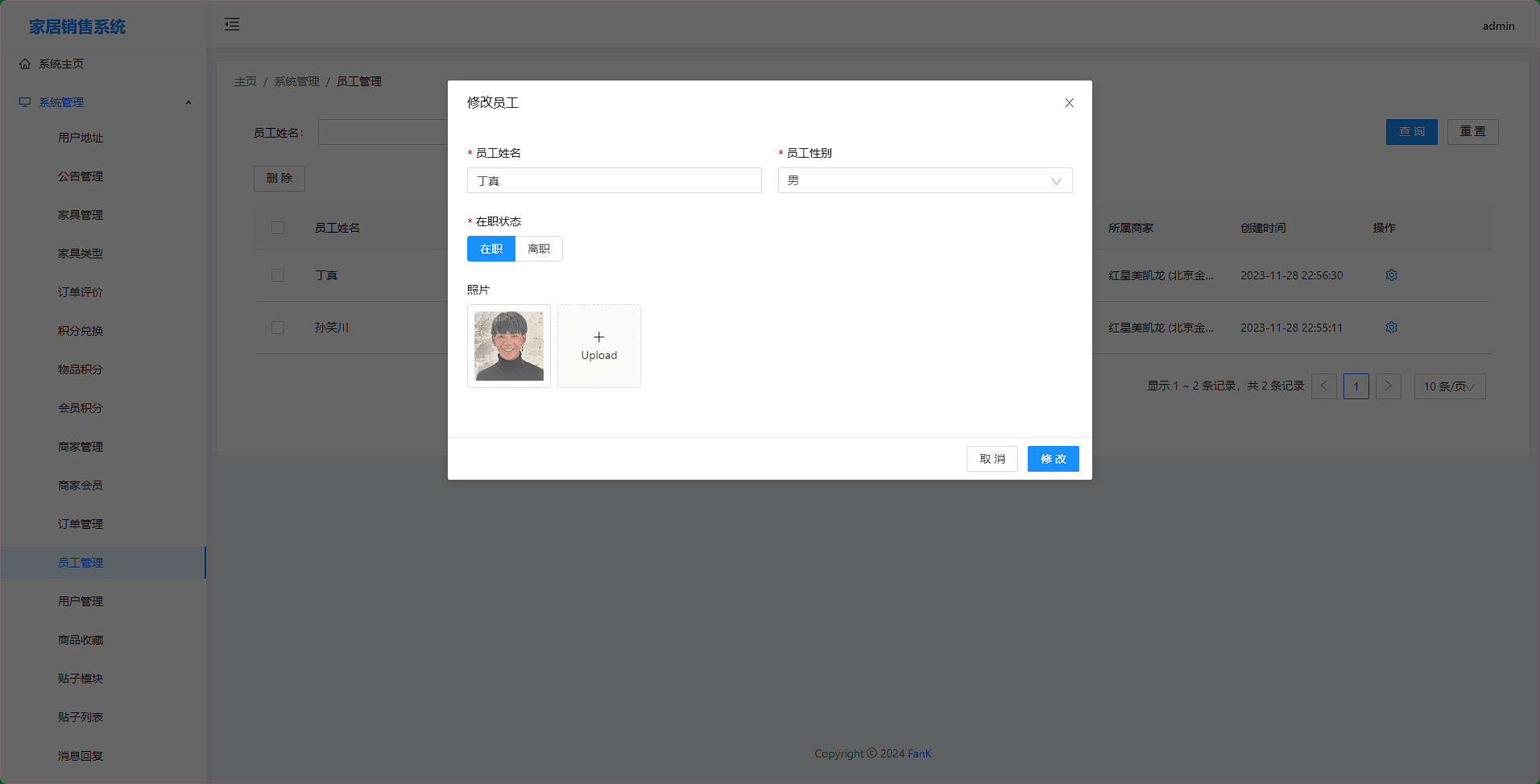Open the gear action icon for 孙笑川 row
The height and width of the screenshot is (784, 1540).
tap(1391, 328)
